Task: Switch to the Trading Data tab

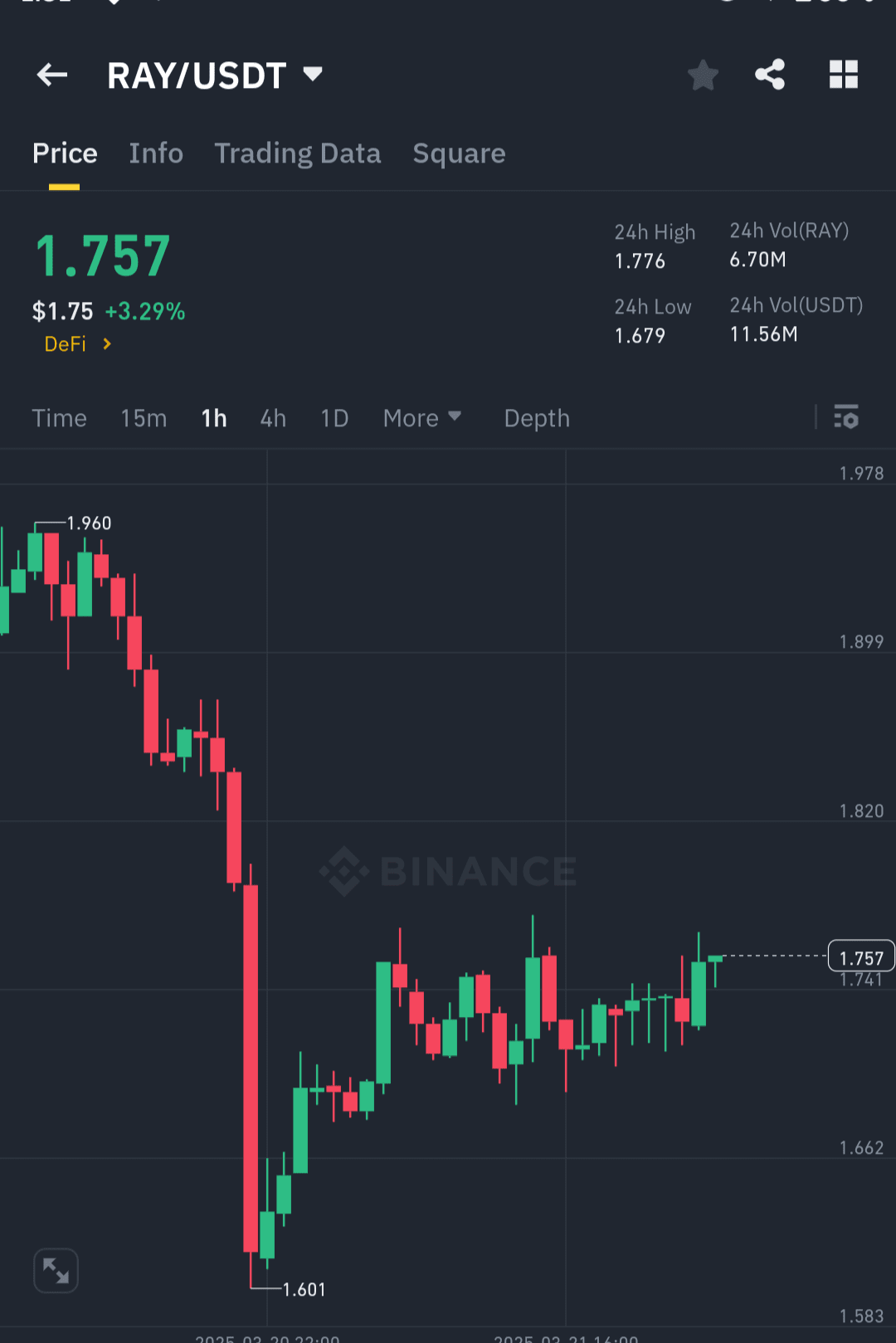Action: [x=297, y=153]
